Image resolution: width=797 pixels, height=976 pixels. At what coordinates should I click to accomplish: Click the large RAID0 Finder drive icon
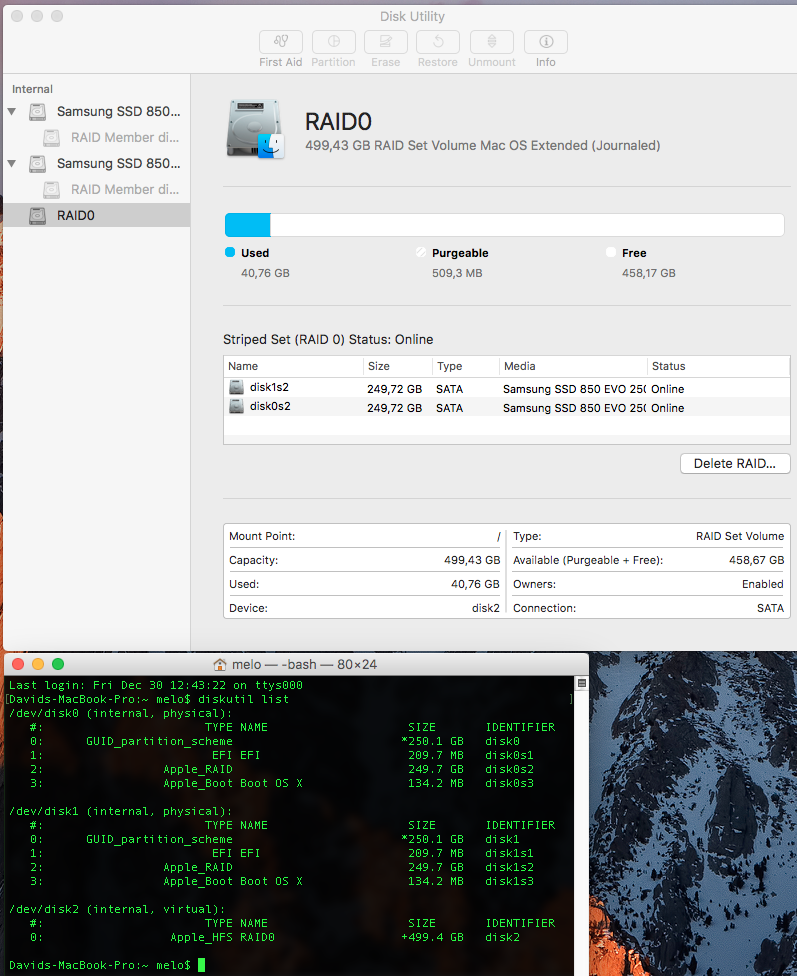click(255, 129)
